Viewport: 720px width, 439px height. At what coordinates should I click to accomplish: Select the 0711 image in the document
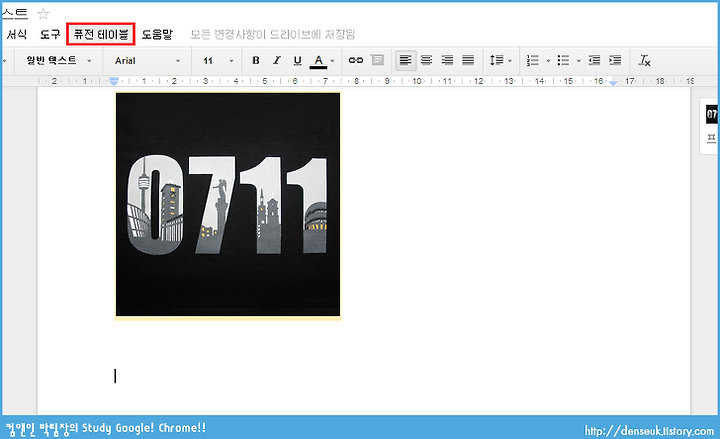(x=228, y=204)
